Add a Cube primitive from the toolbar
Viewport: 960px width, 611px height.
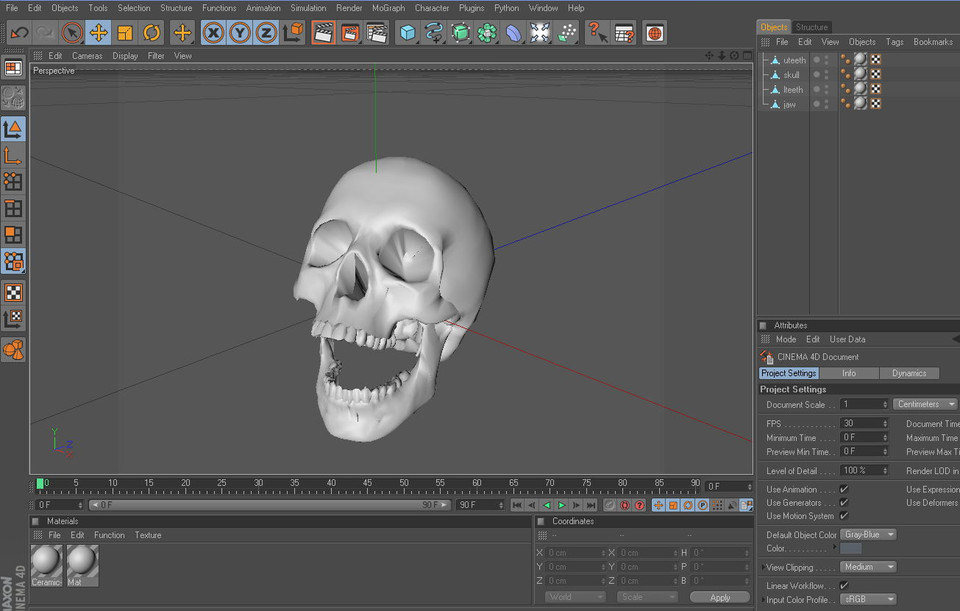pos(408,32)
